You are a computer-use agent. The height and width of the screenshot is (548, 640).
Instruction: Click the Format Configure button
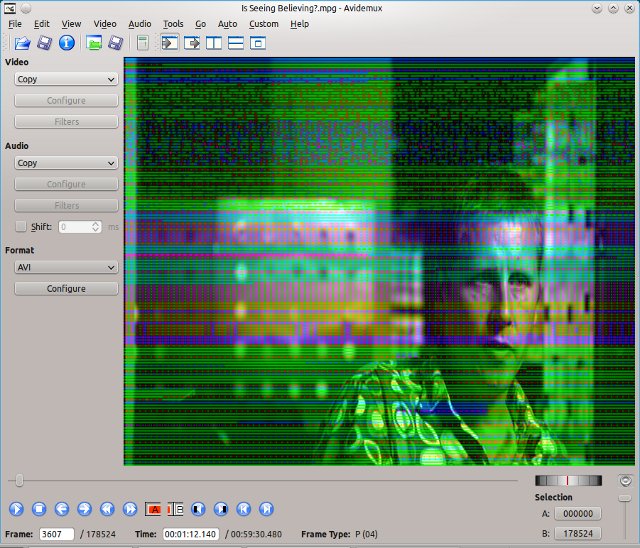point(66,289)
